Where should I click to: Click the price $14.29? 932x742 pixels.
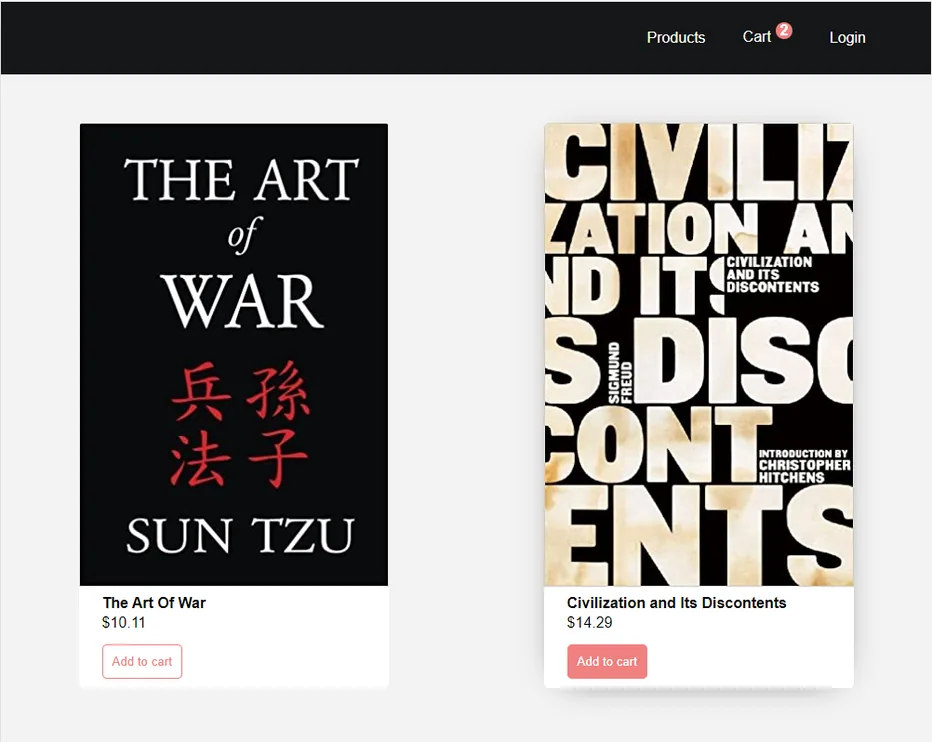point(589,622)
